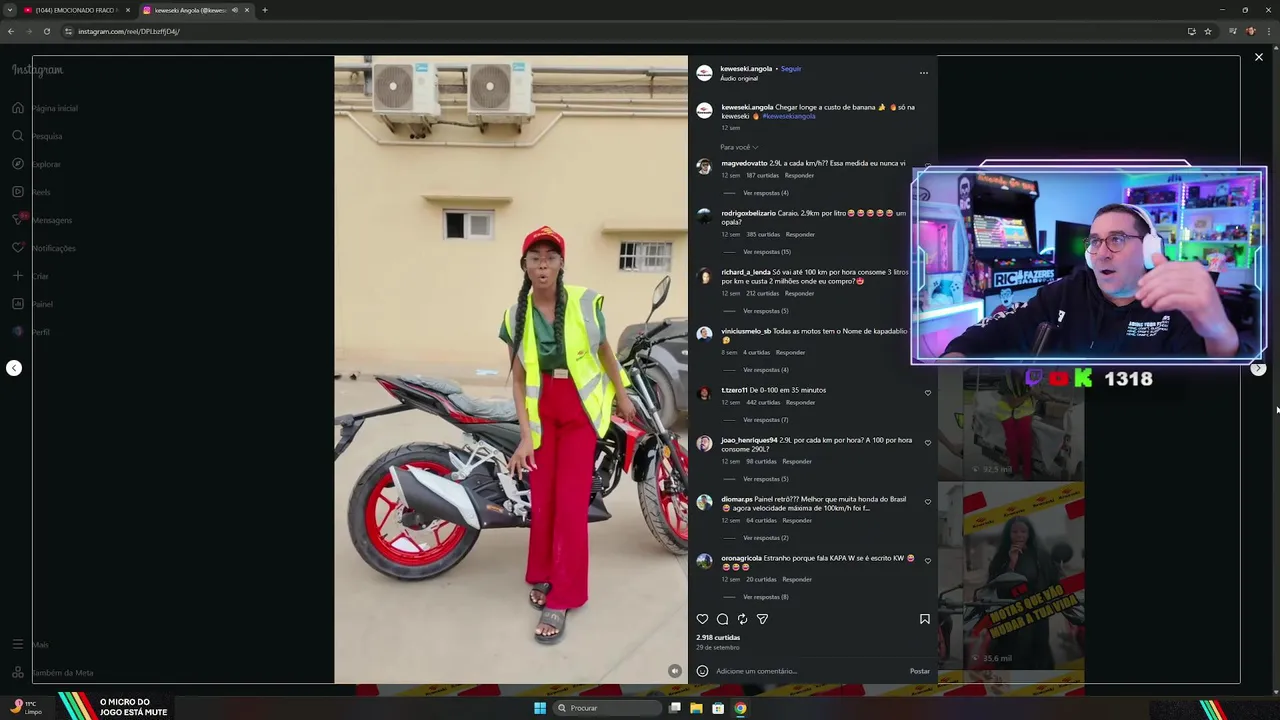This screenshot has width=1280, height=720.
Task: Reply to rodrigoxbelizario's comment
Action: pos(801,234)
